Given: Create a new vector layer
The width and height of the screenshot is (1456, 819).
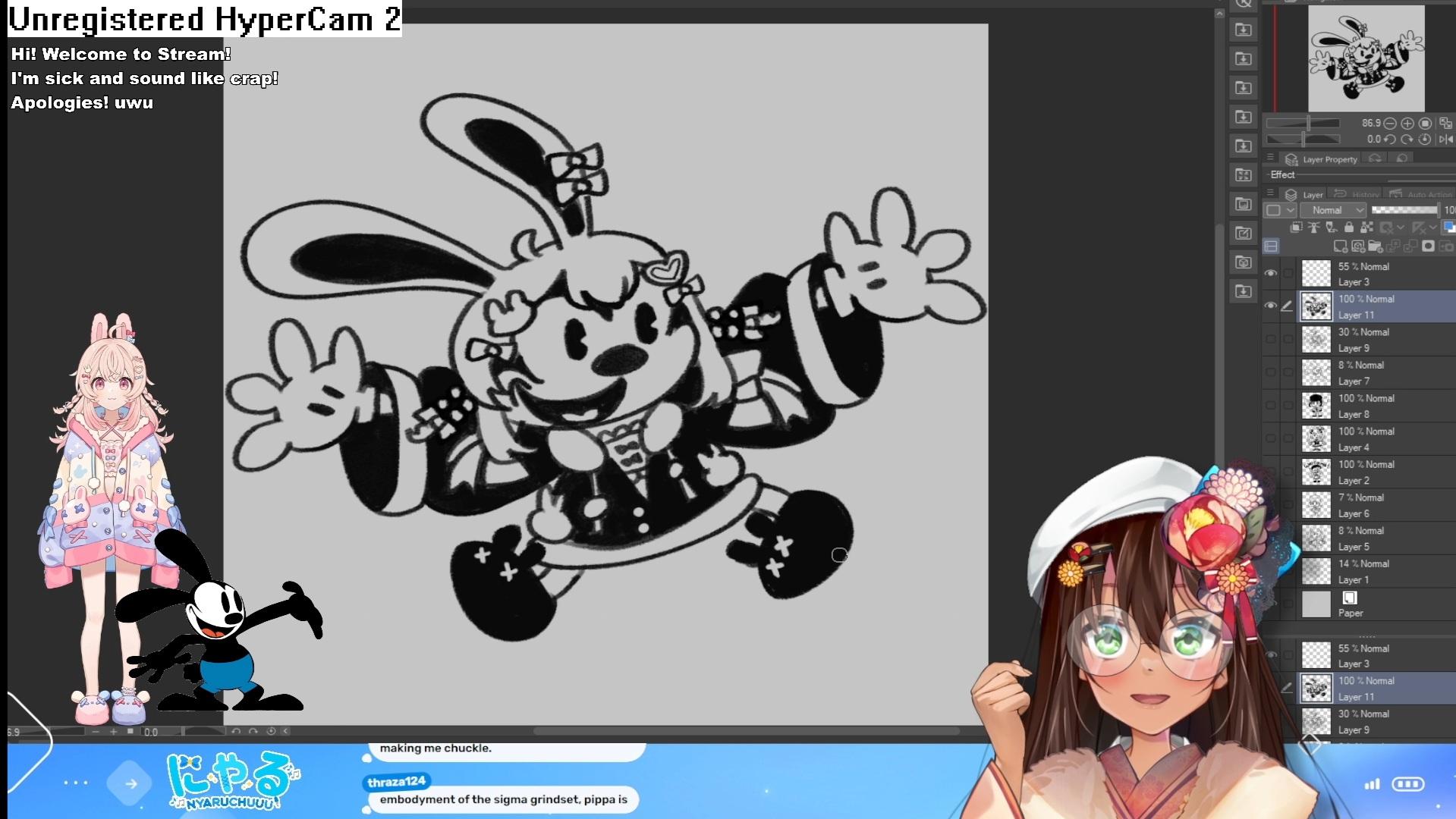Looking at the screenshot, I should tap(1358, 246).
